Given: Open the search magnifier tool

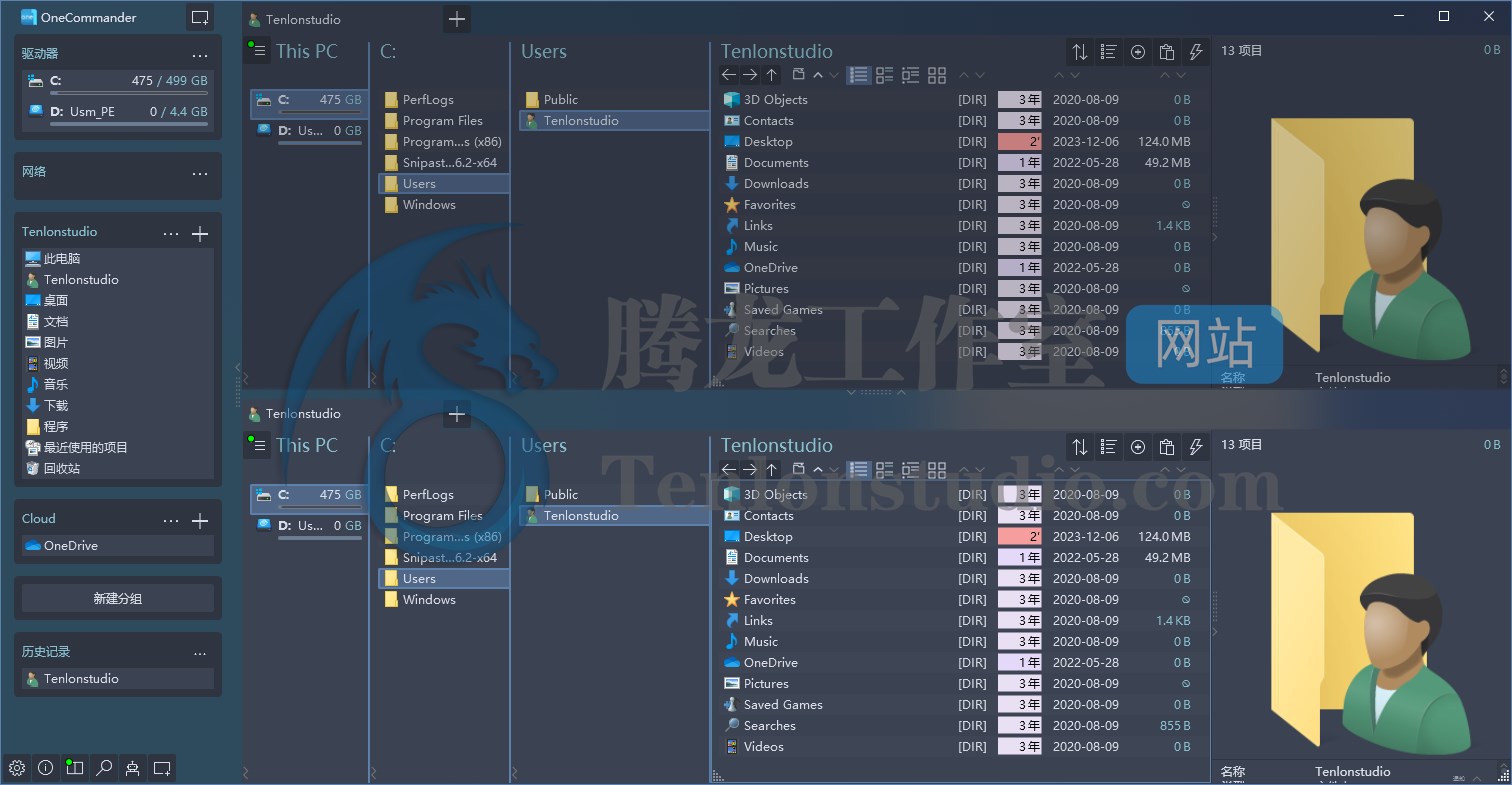Looking at the screenshot, I should (104, 768).
